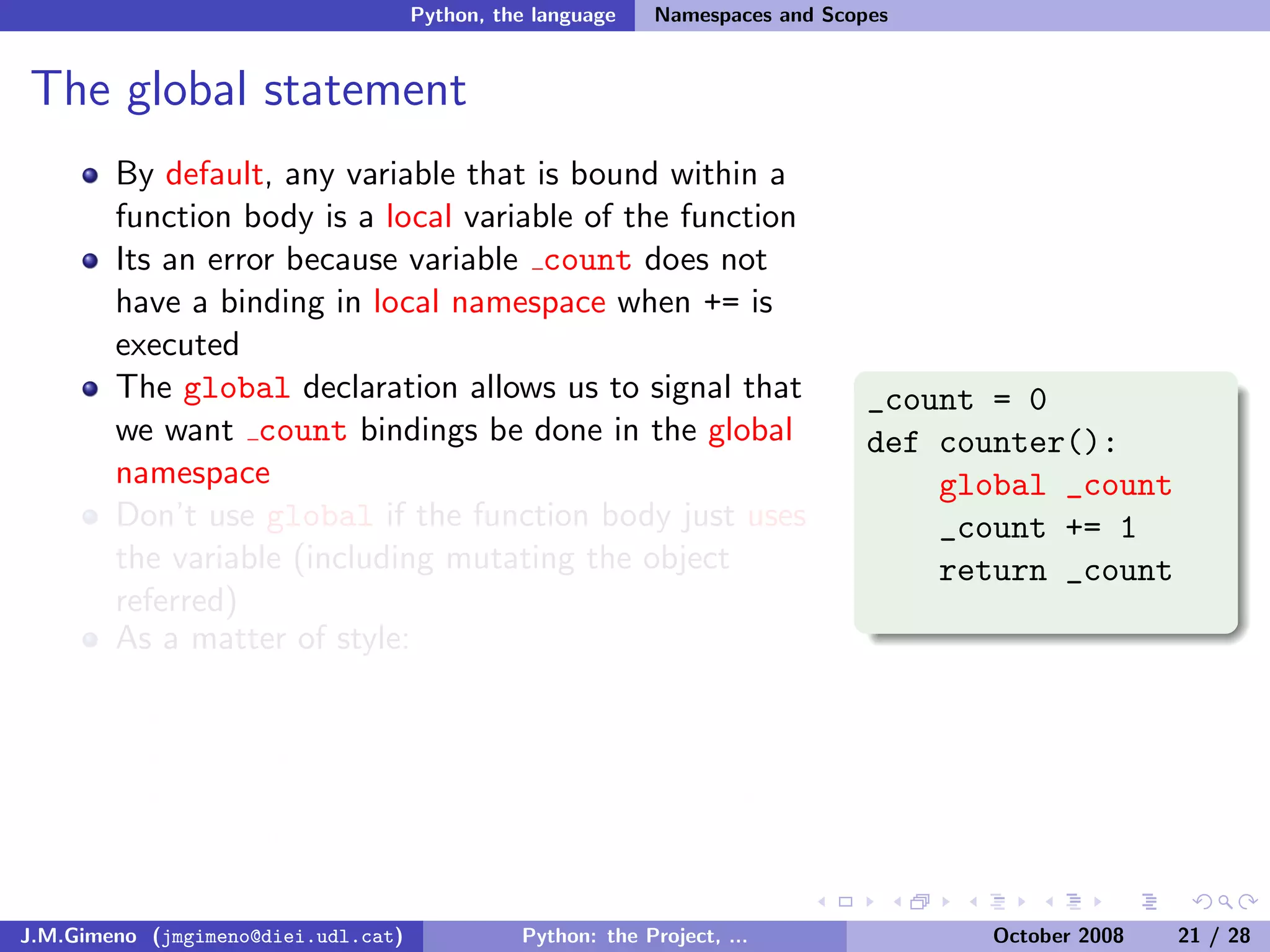Open the 'Namespaces and Scopes' subsection

pyautogui.click(x=771, y=15)
